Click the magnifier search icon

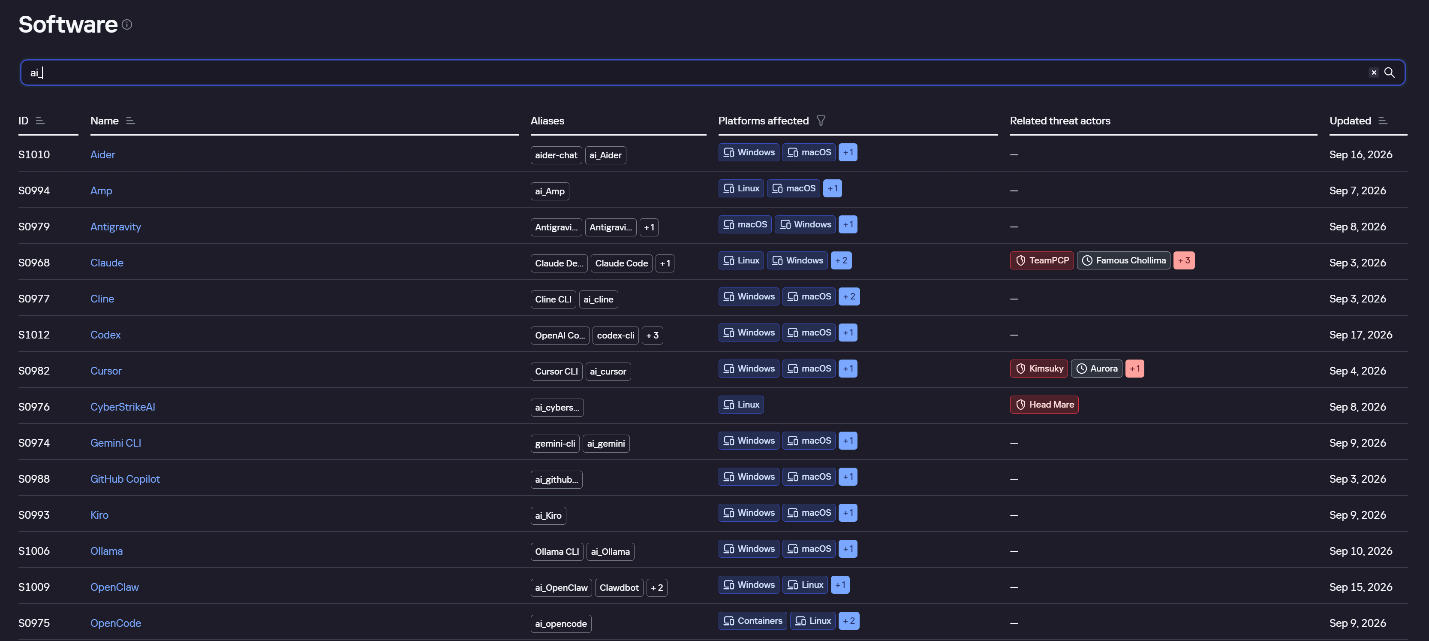1389,72
